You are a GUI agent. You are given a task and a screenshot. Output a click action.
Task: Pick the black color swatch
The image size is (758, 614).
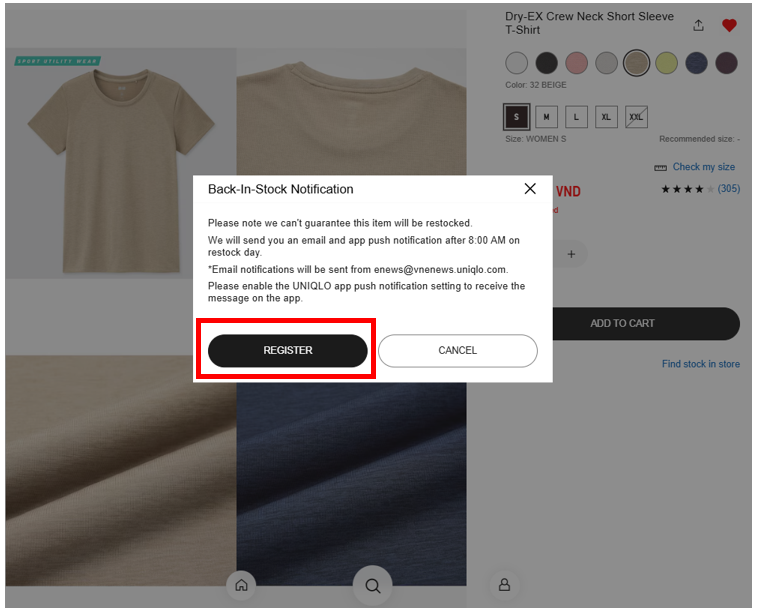point(546,64)
